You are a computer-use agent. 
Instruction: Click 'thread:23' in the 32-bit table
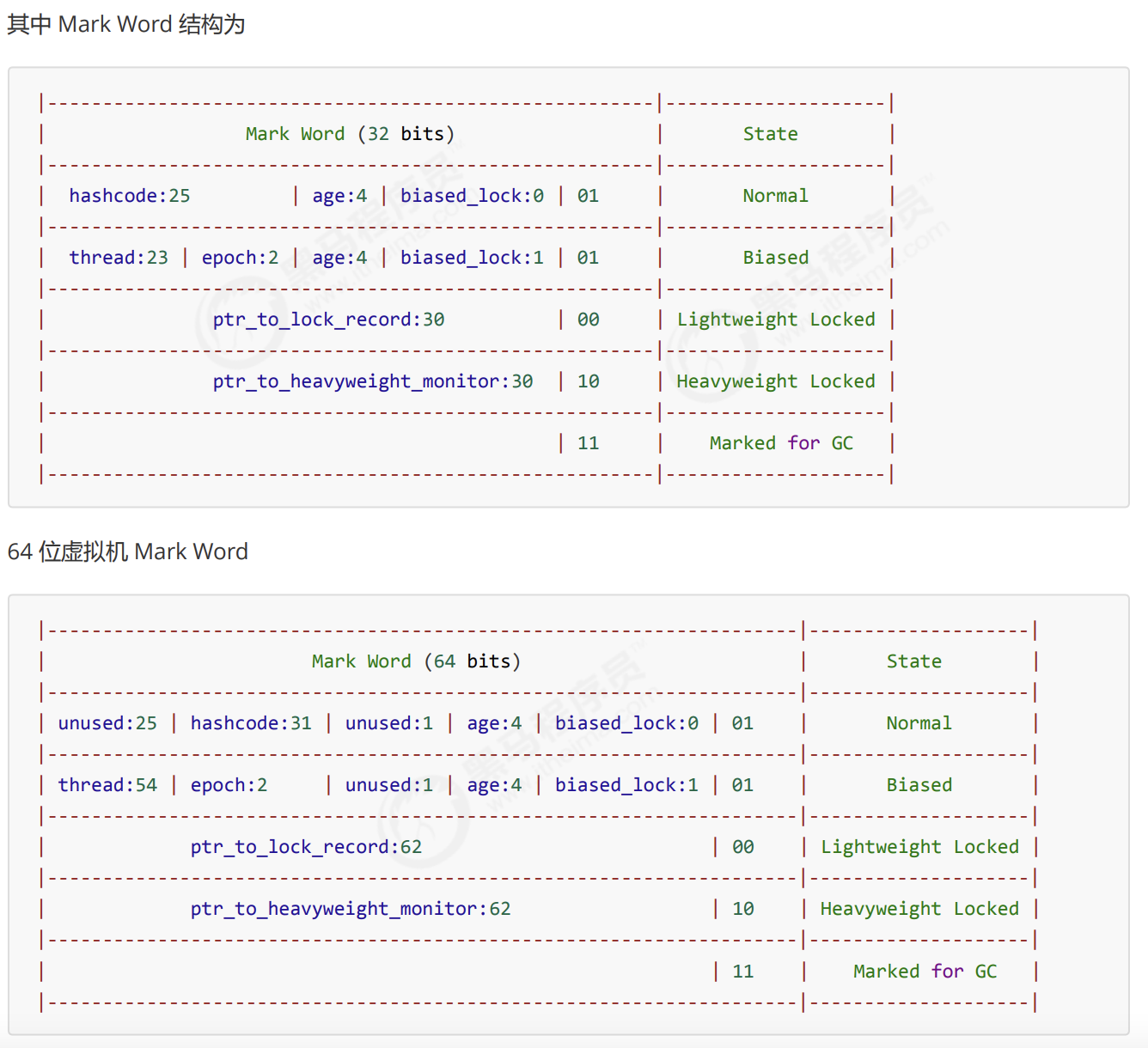(x=119, y=258)
